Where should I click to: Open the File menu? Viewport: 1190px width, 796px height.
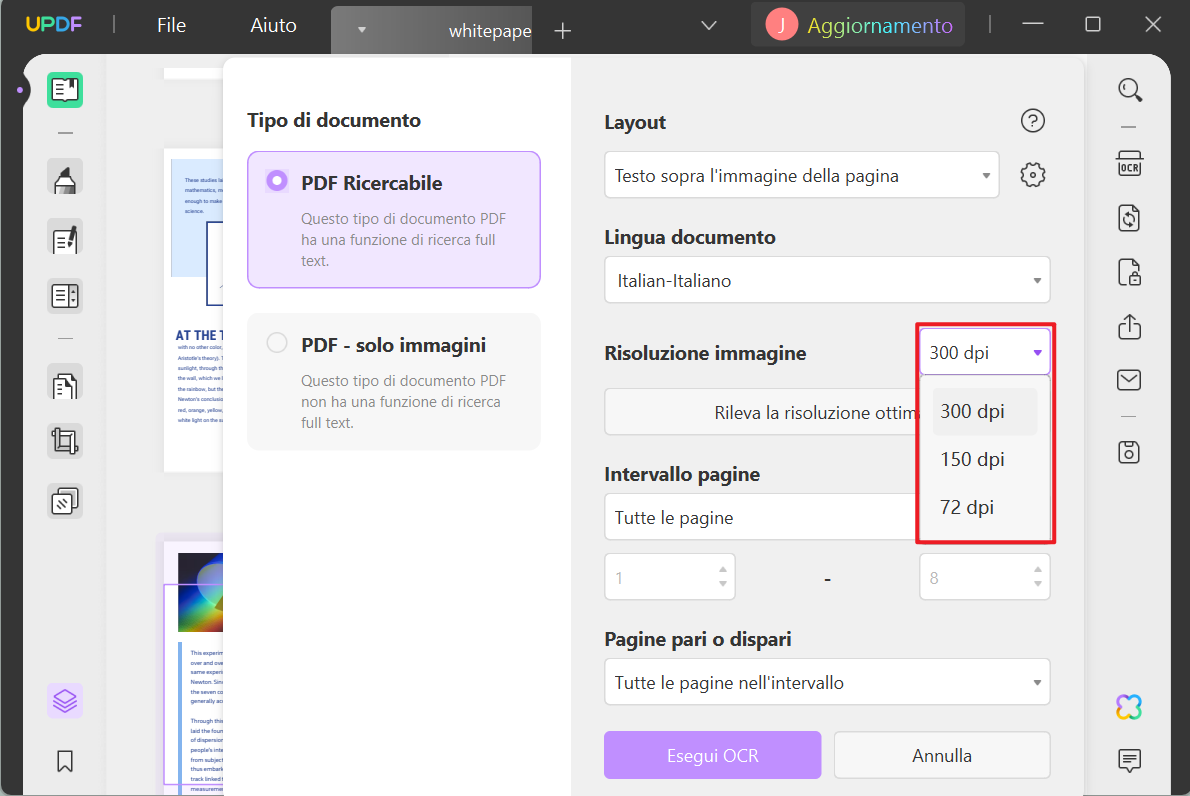(x=170, y=25)
